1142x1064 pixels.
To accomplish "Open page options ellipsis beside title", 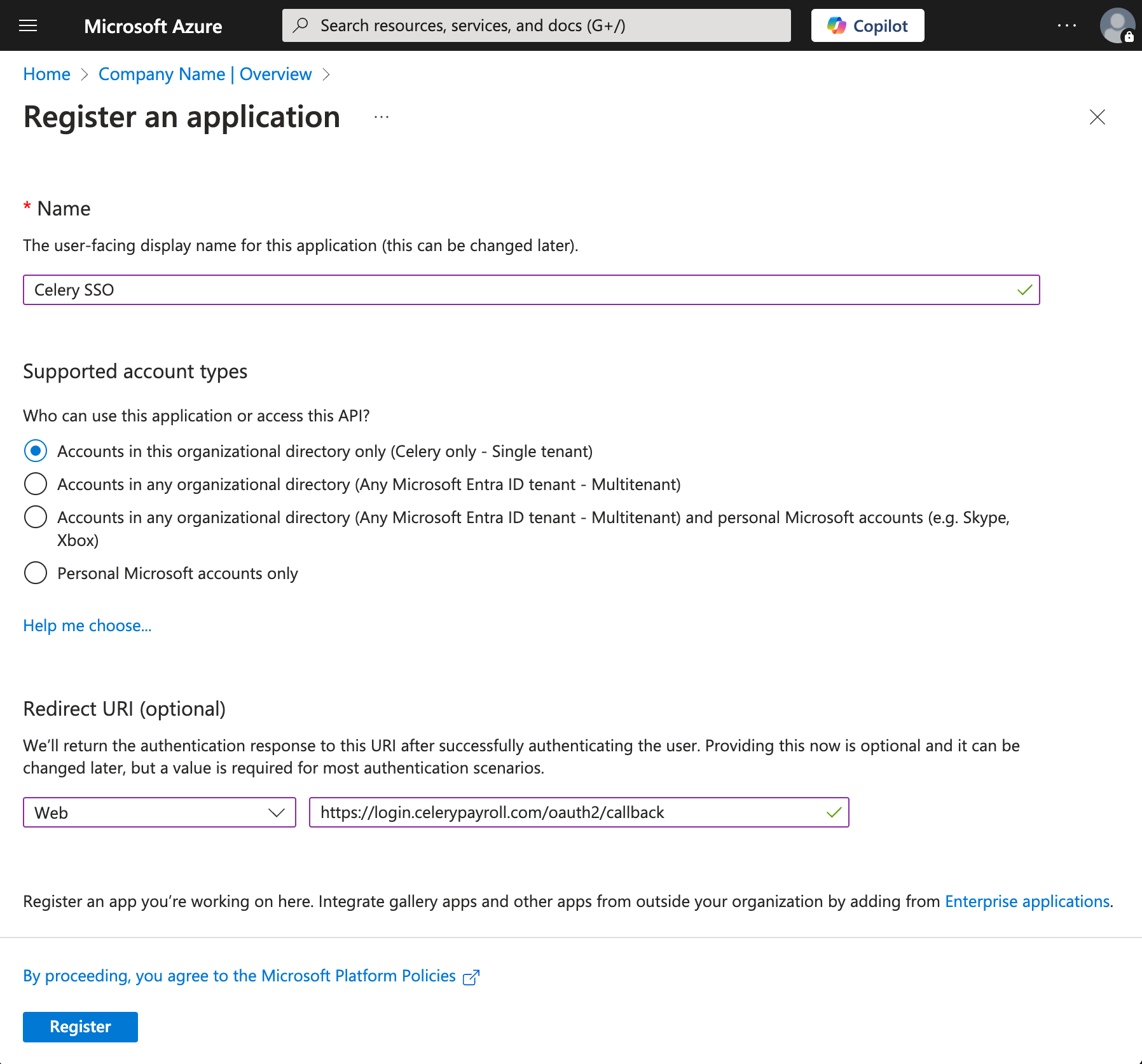I will coord(382,117).
